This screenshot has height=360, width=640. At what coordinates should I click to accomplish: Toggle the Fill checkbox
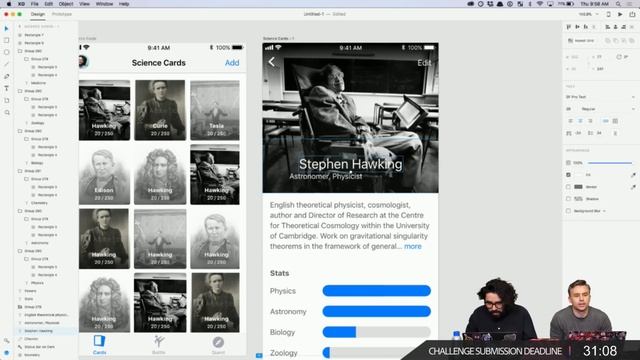tap(568, 175)
